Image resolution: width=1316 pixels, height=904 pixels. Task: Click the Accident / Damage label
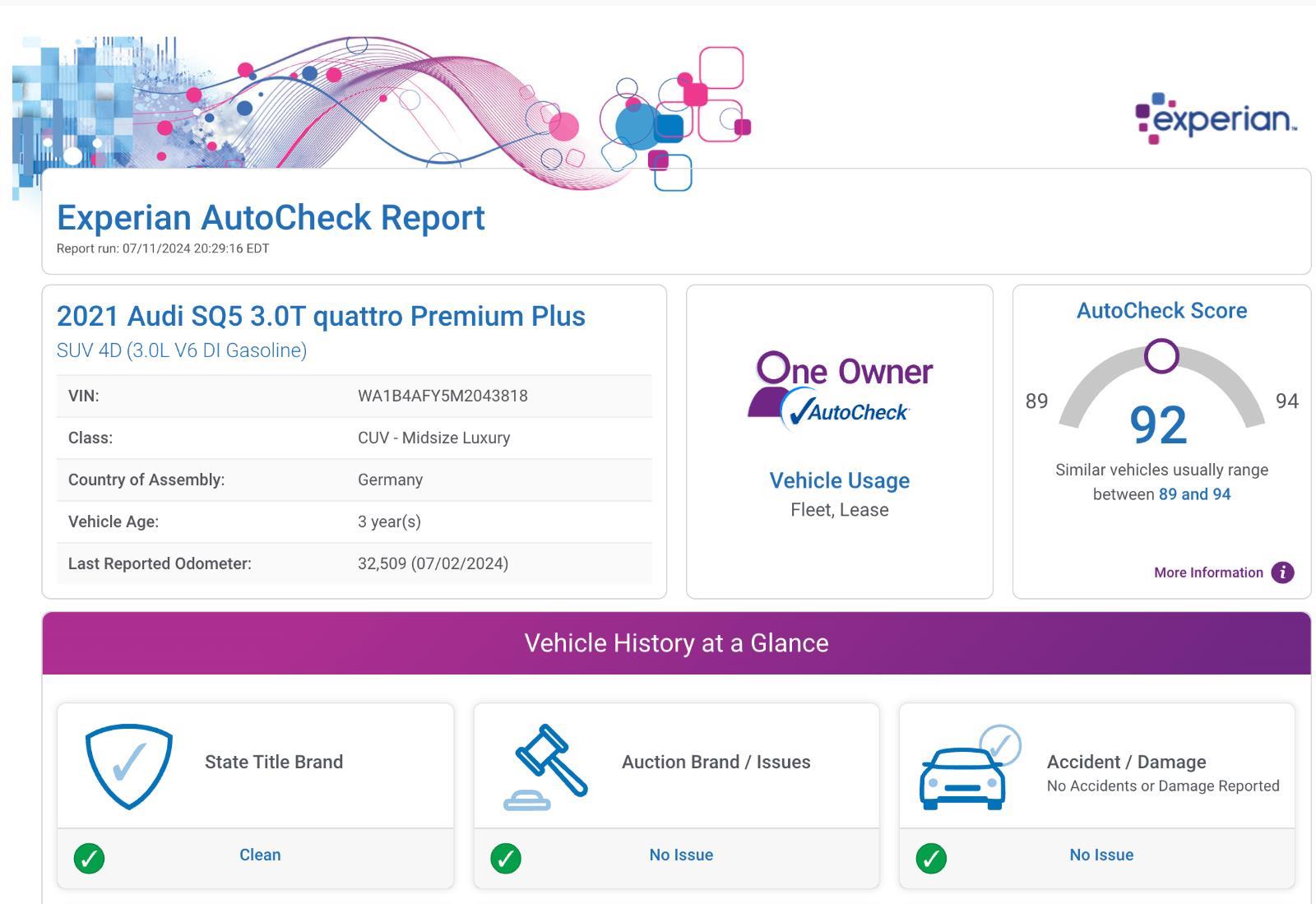[1126, 763]
